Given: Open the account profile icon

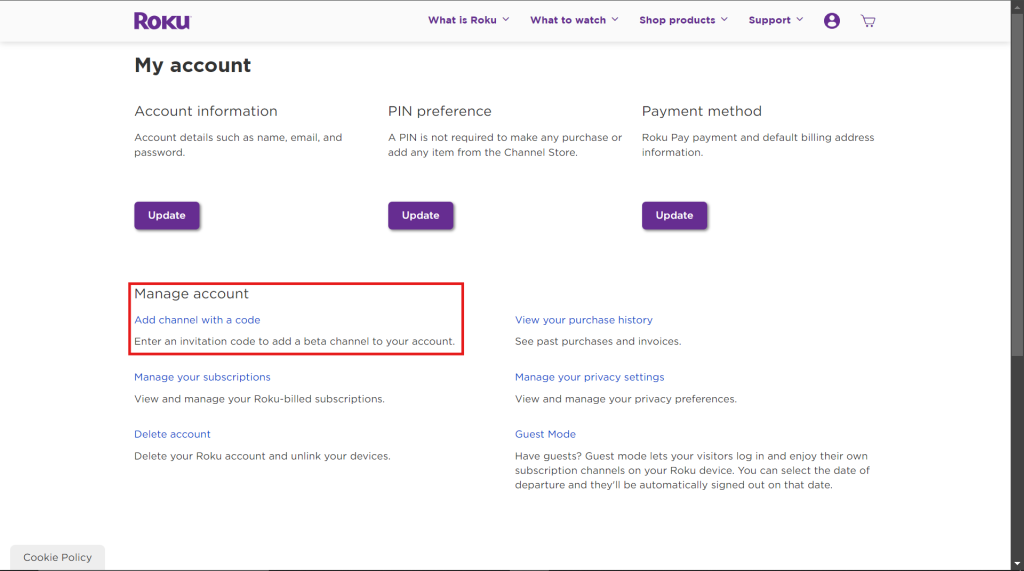Looking at the screenshot, I should [x=831, y=21].
